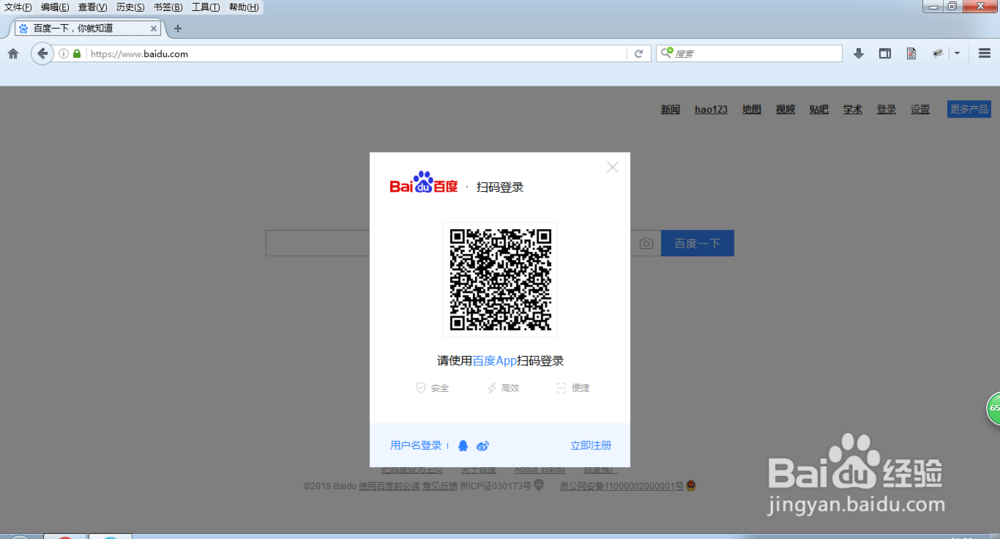1000x539 pixels.
Task: Click the toolbar dropdown arrow near menu
Action: [957, 54]
